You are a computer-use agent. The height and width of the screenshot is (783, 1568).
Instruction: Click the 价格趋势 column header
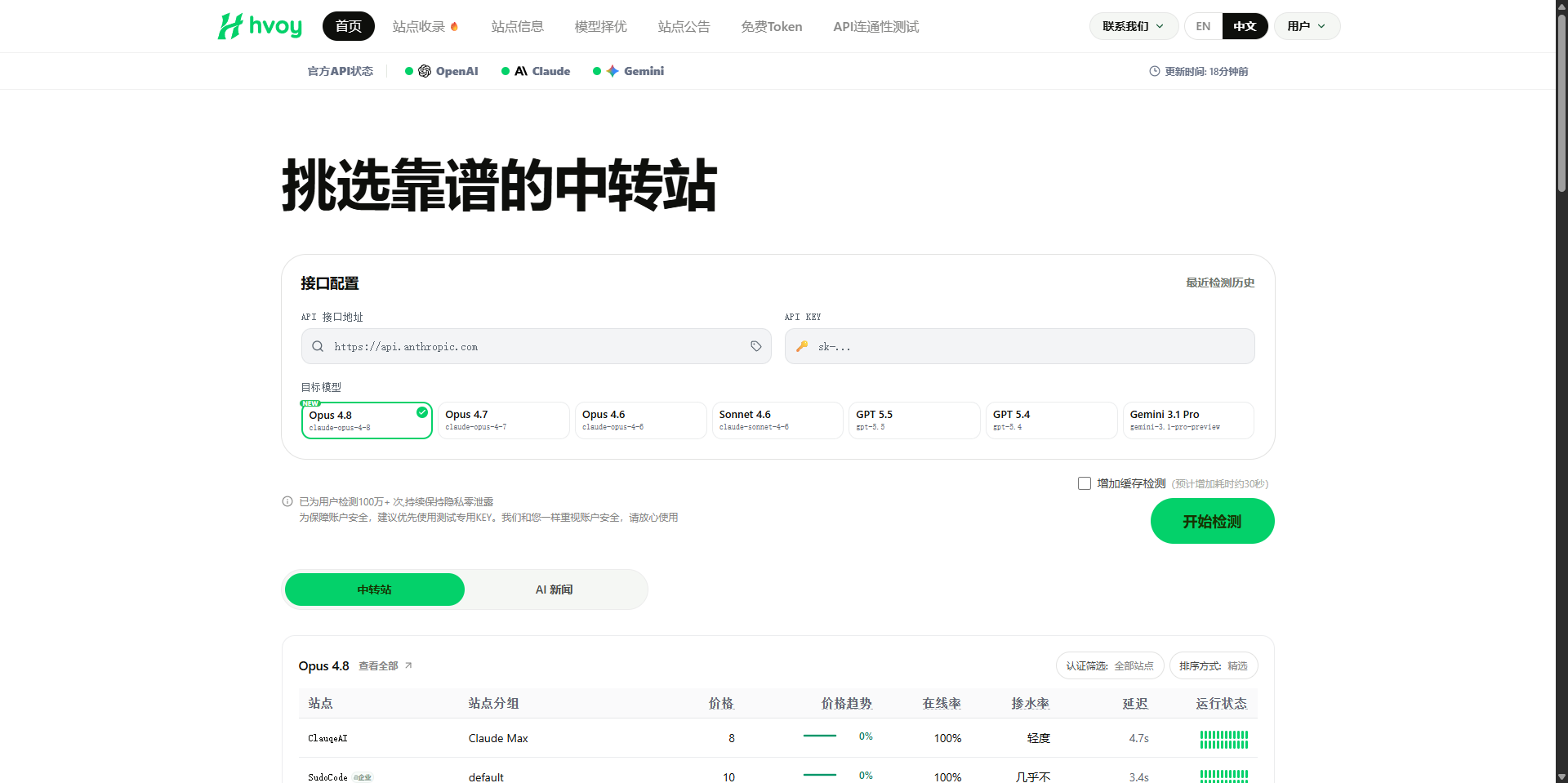847,703
